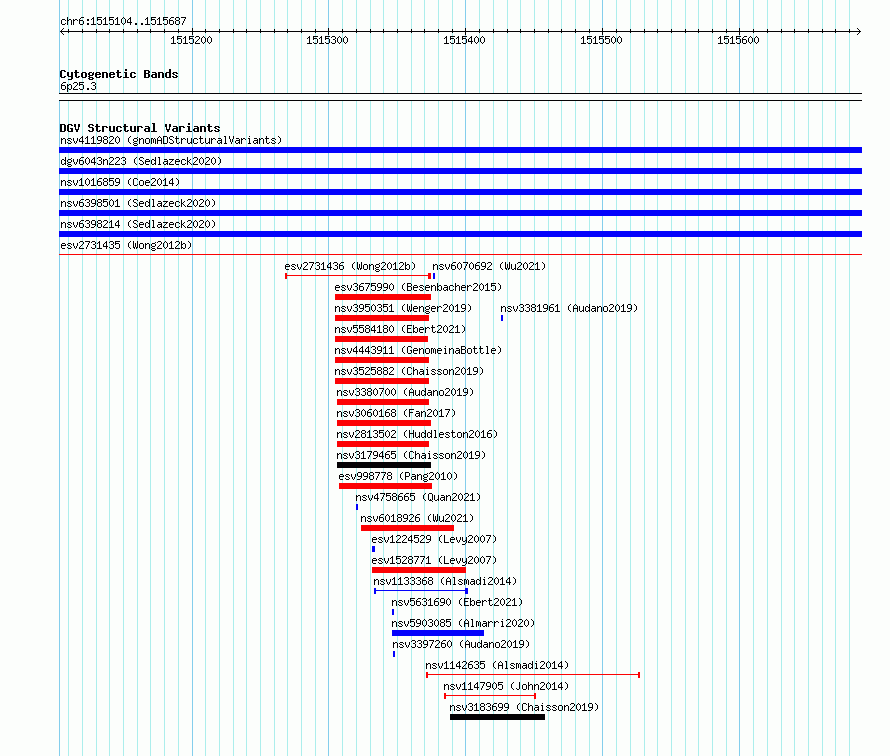
Task: Open nsv5903085 (Almarri2020) label
Action: point(463,623)
